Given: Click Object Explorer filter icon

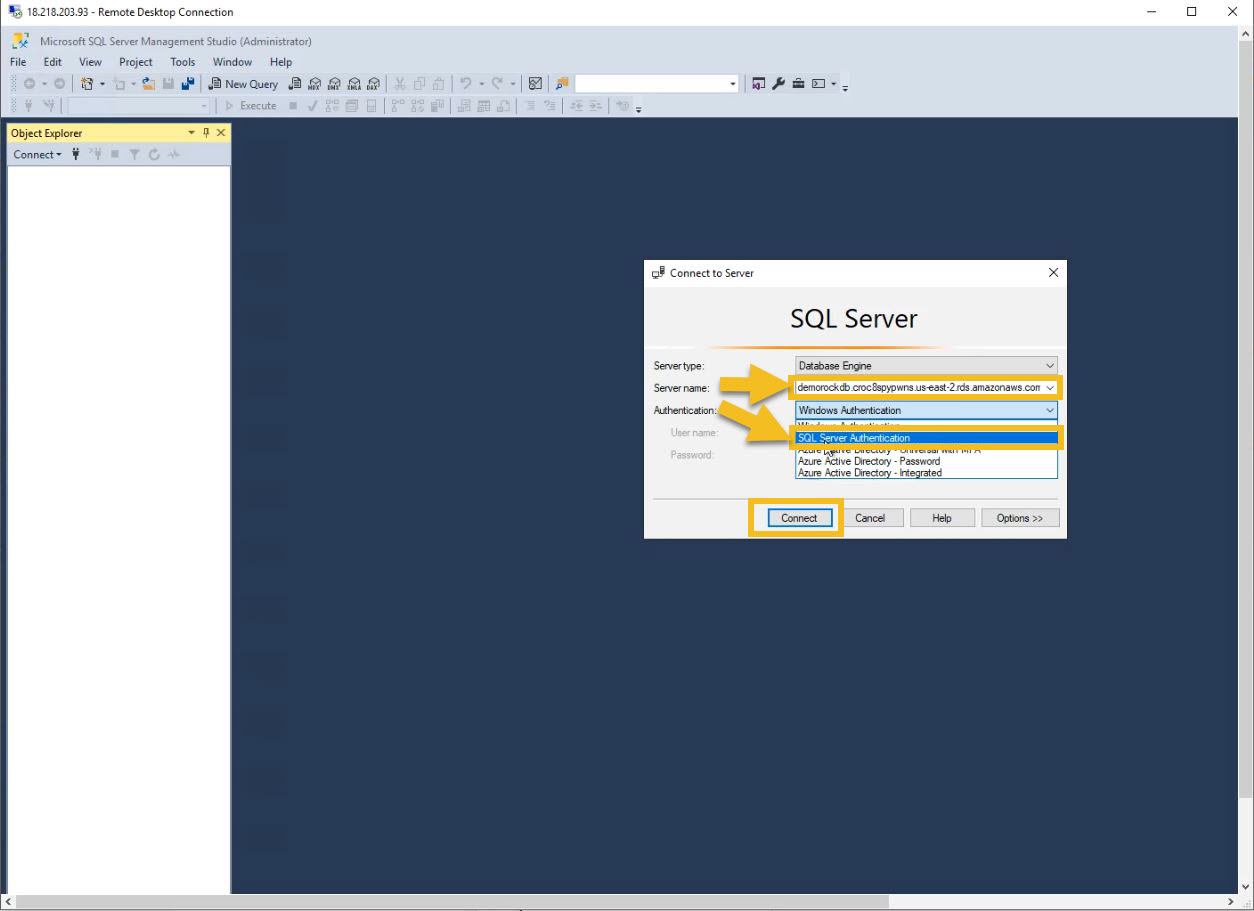Looking at the screenshot, I should pos(134,154).
